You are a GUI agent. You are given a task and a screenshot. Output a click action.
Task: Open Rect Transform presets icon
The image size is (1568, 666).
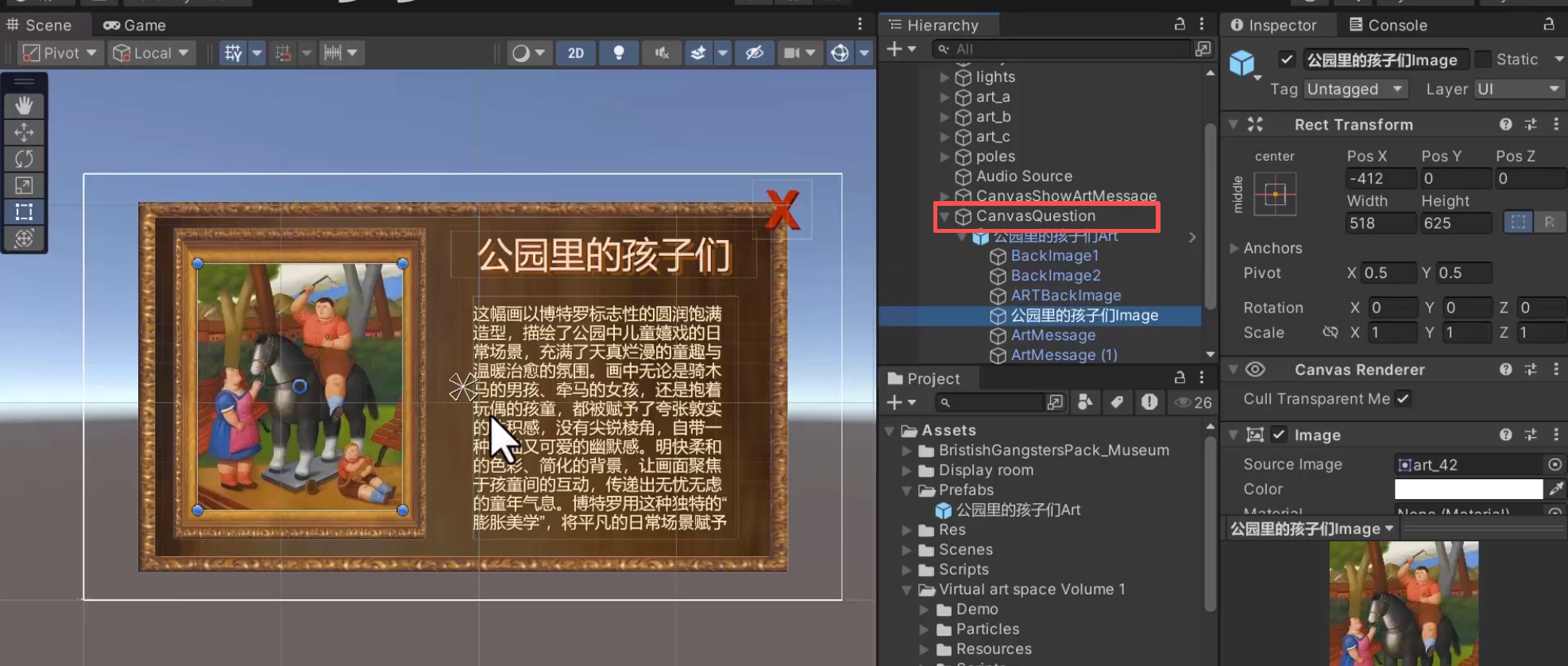click(x=1531, y=125)
